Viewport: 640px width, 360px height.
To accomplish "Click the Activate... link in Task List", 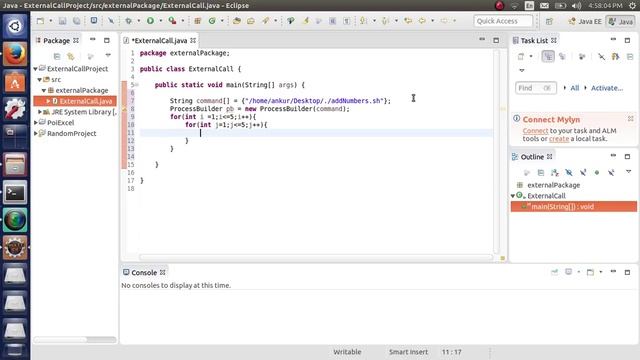I will tap(607, 88).
